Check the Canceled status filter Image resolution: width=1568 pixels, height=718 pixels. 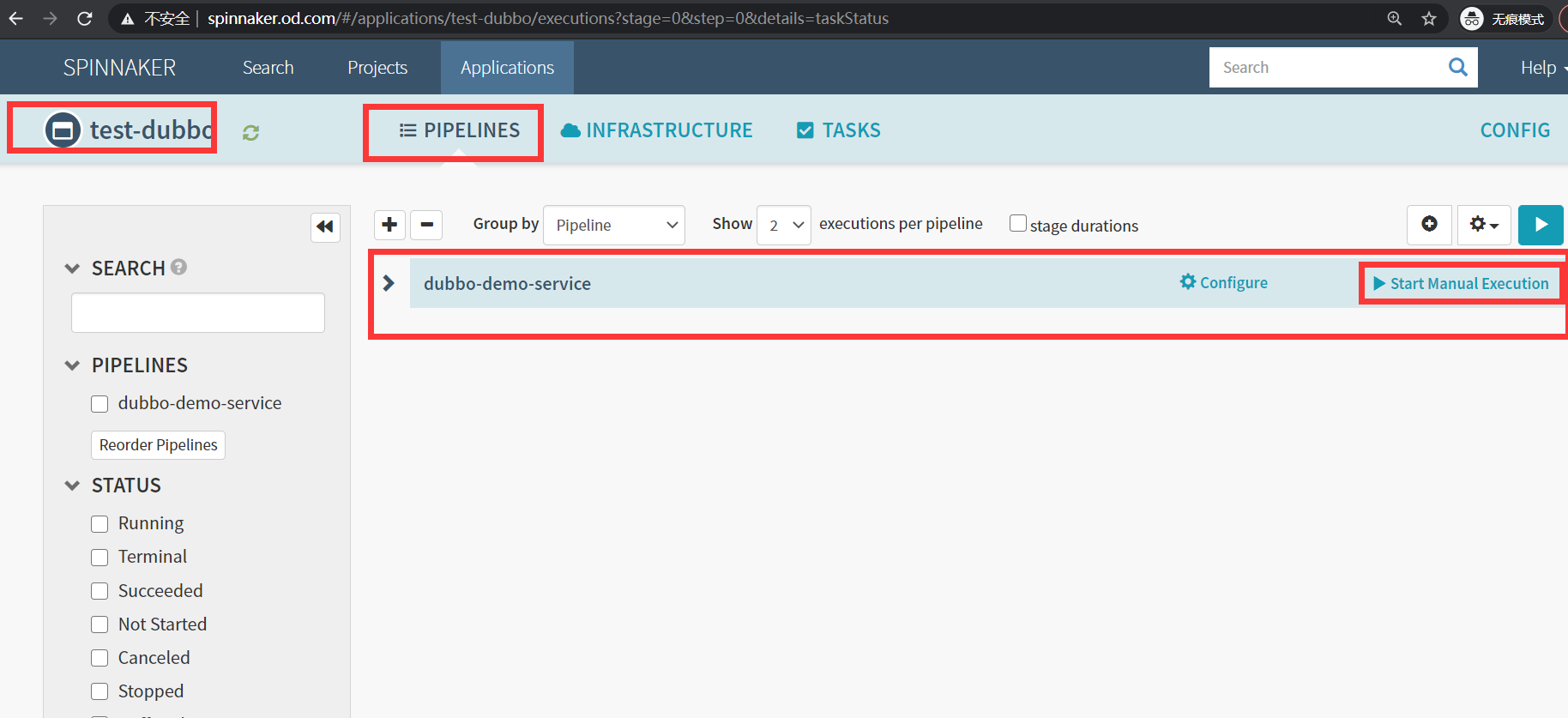pos(100,658)
